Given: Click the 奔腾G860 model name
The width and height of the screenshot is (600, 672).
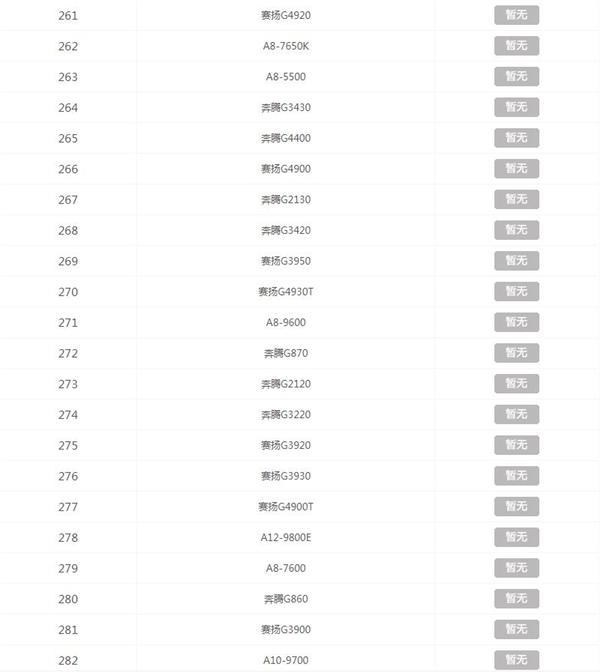Looking at the screenshot, I should point(286,599).
